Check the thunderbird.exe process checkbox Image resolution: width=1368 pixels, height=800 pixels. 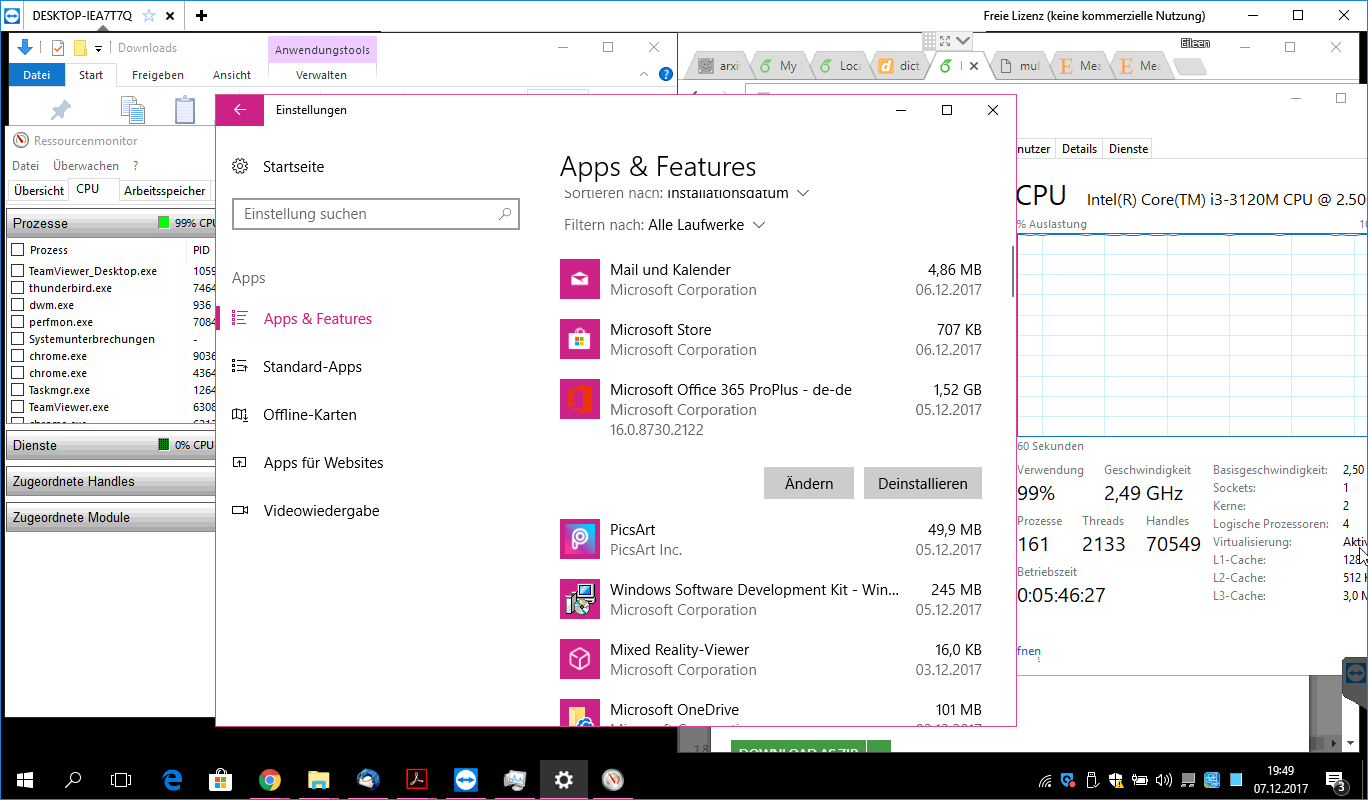[18, 288]
